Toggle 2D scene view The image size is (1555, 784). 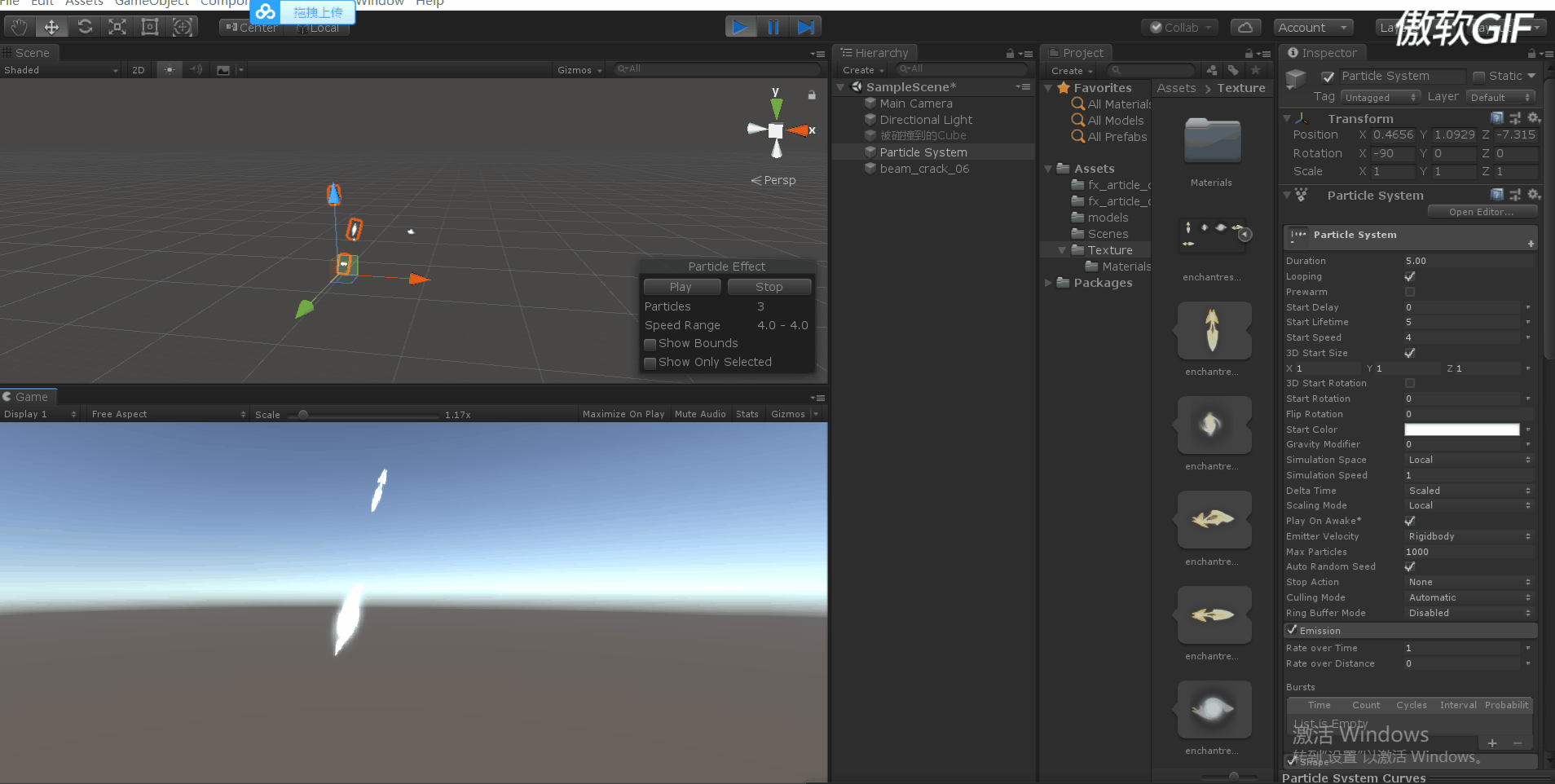click(x=139, y=70)
